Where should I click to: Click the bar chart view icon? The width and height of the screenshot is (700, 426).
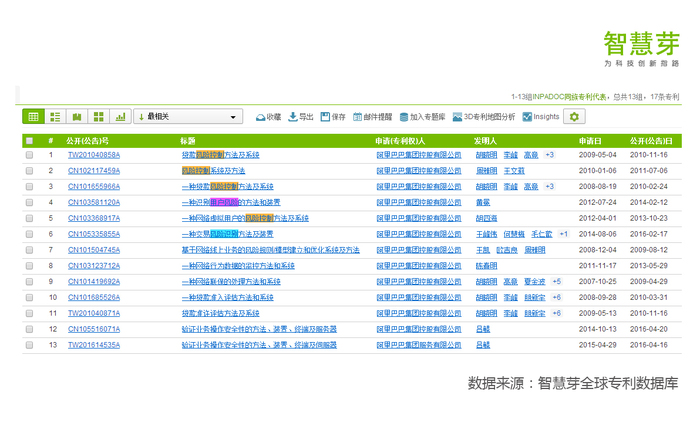121,117
